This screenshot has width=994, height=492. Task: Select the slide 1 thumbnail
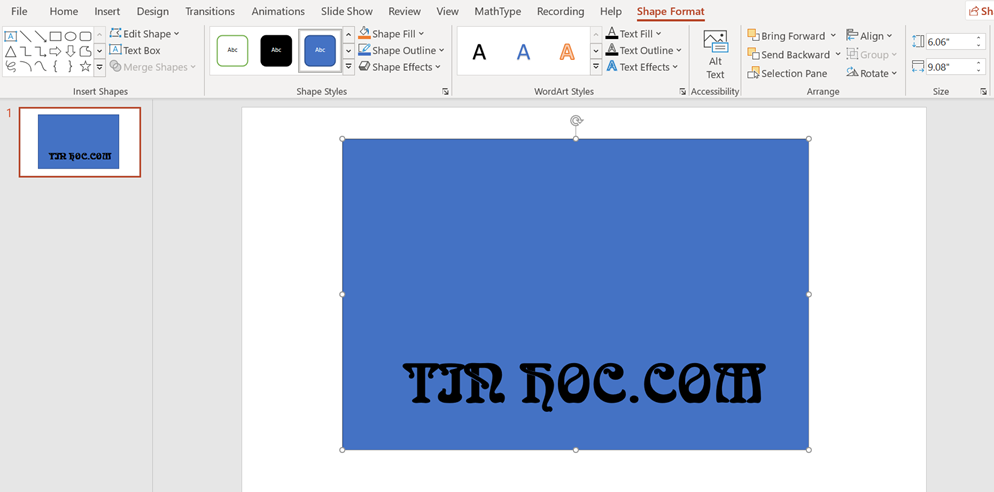[x=79, y=142]
